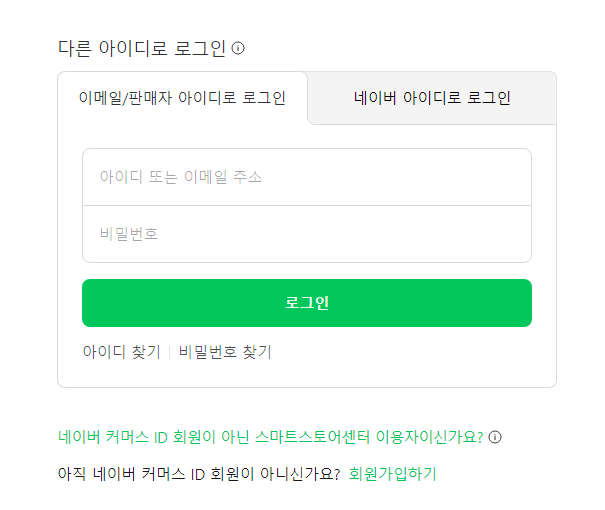This screenshot has width=605, height=510.
Task: Place cursor in the ID or email box
Action: click(306, 177)
